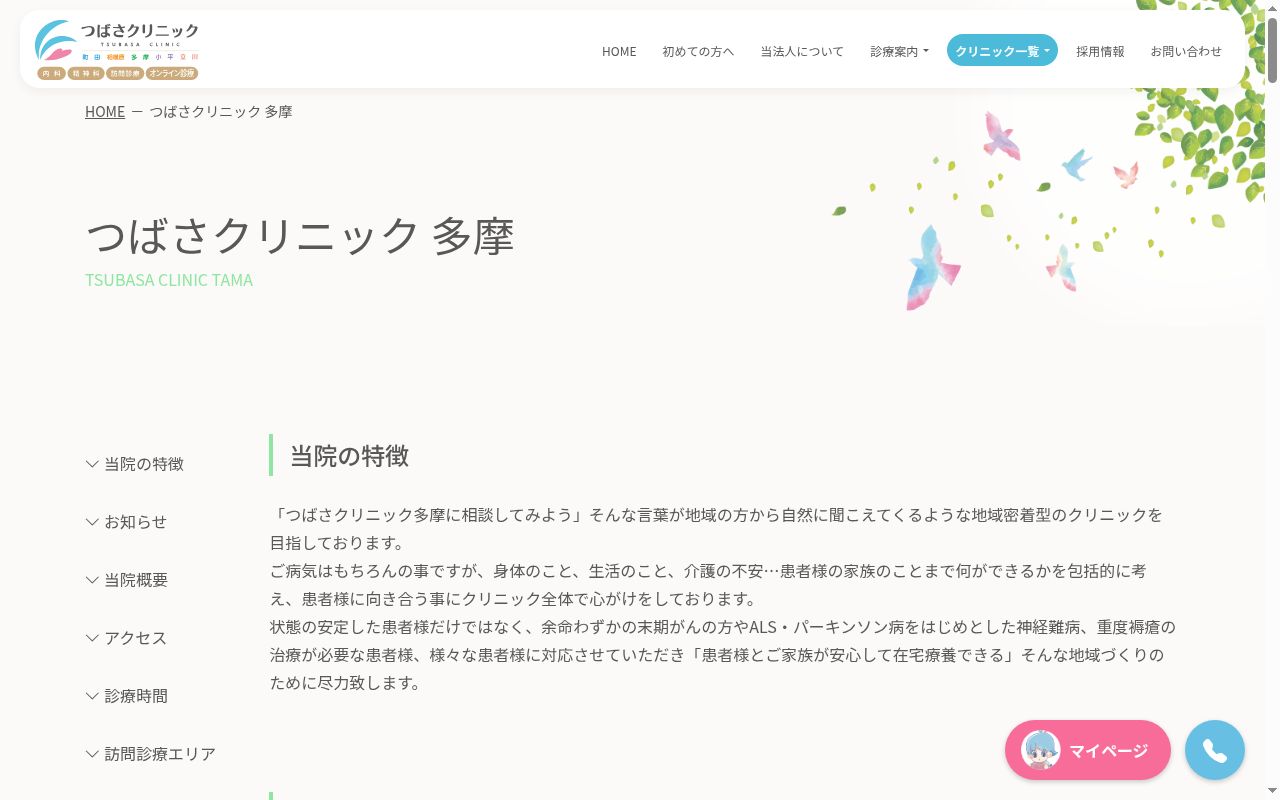The image size is (1280, 800).
Task: Open HOME in the top navigation
Action: coord(619,51)
